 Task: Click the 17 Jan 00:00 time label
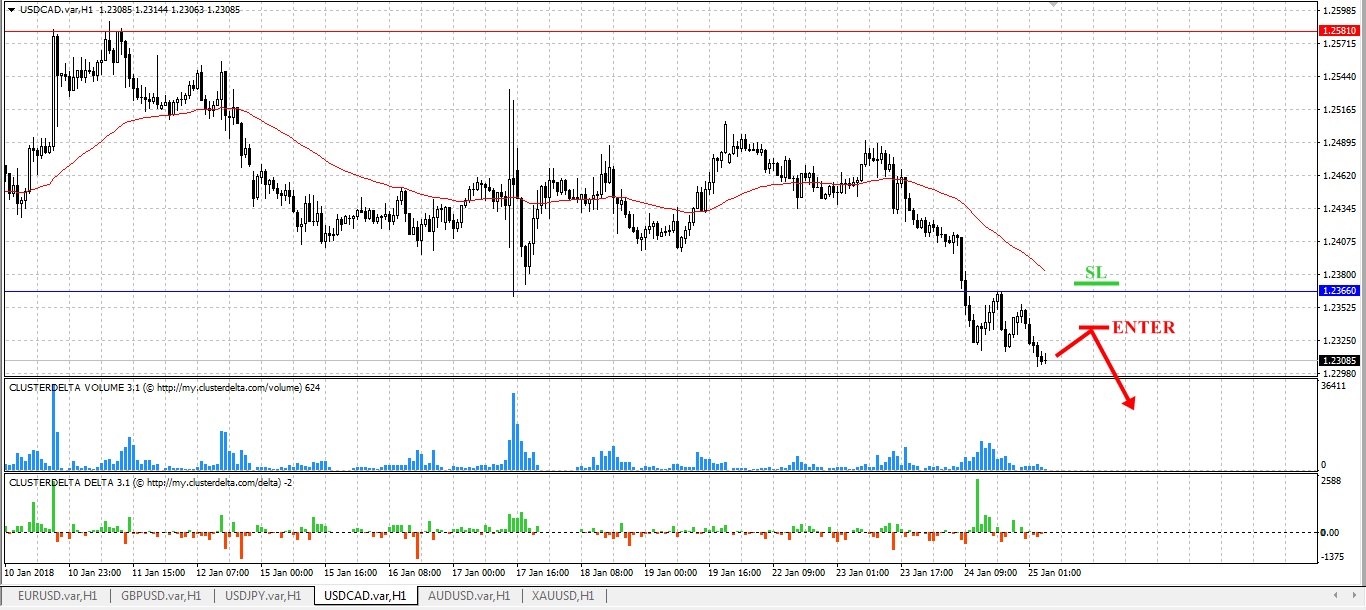479,573
